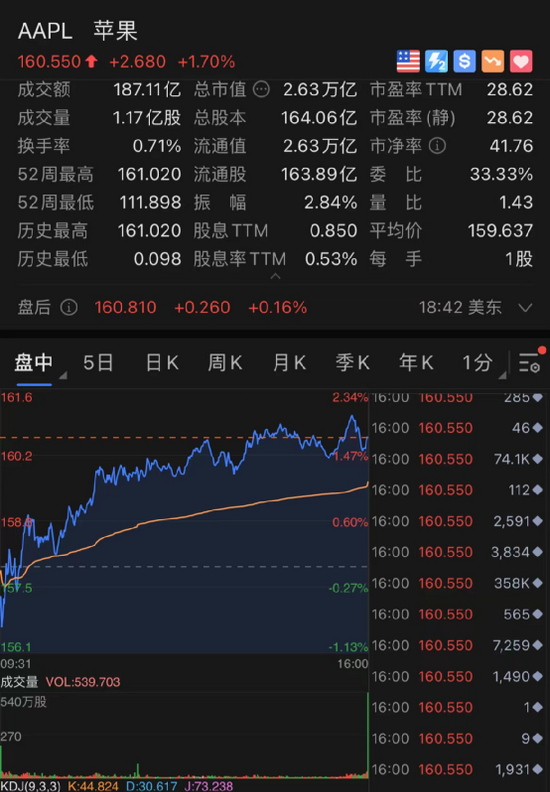Open the 总市值 more info icon
Viewport: 550px width, 792px height.
click(261, 90)
